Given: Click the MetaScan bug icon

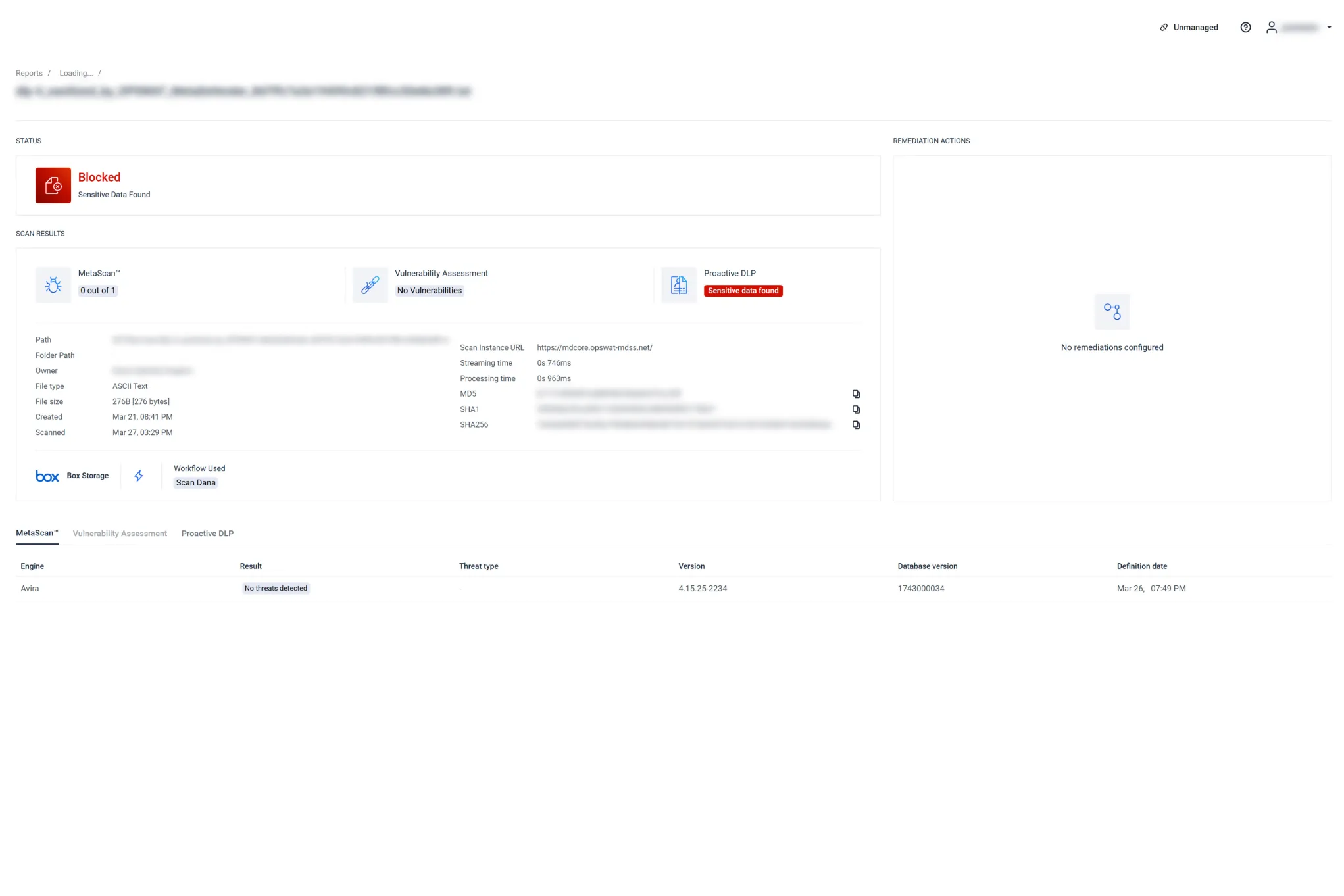Looking at the screenshot, I should click(53, 285).
